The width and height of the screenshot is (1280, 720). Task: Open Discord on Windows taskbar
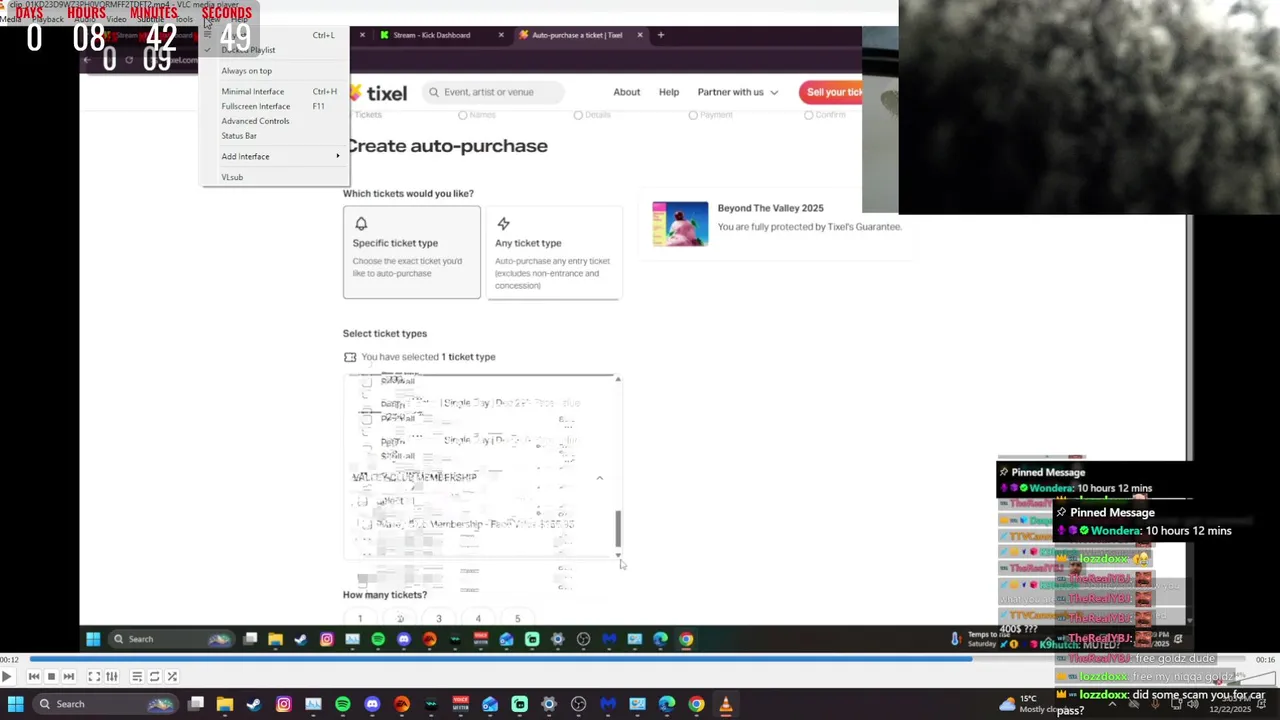click(372, 704)
